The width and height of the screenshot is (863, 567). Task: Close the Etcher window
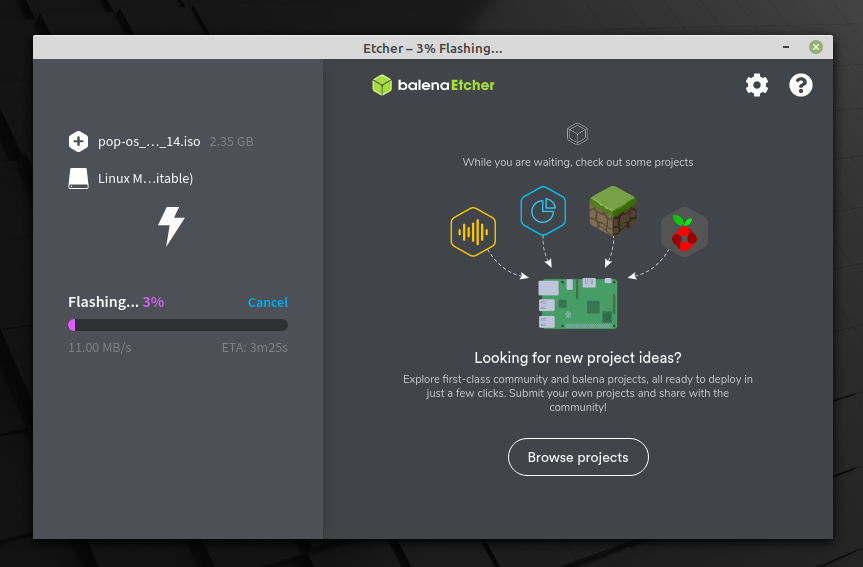click(816, 47)
